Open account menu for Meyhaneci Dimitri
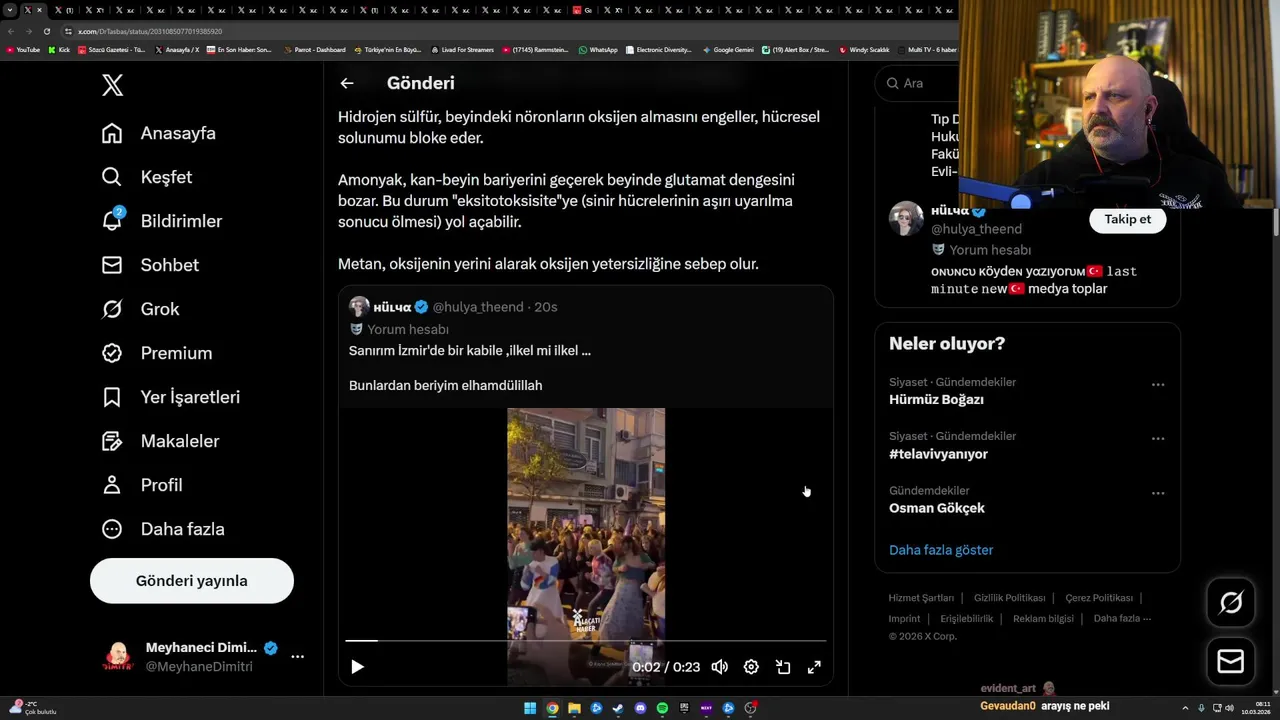This screenshot has height=720, width=1280. coord(297,657)
